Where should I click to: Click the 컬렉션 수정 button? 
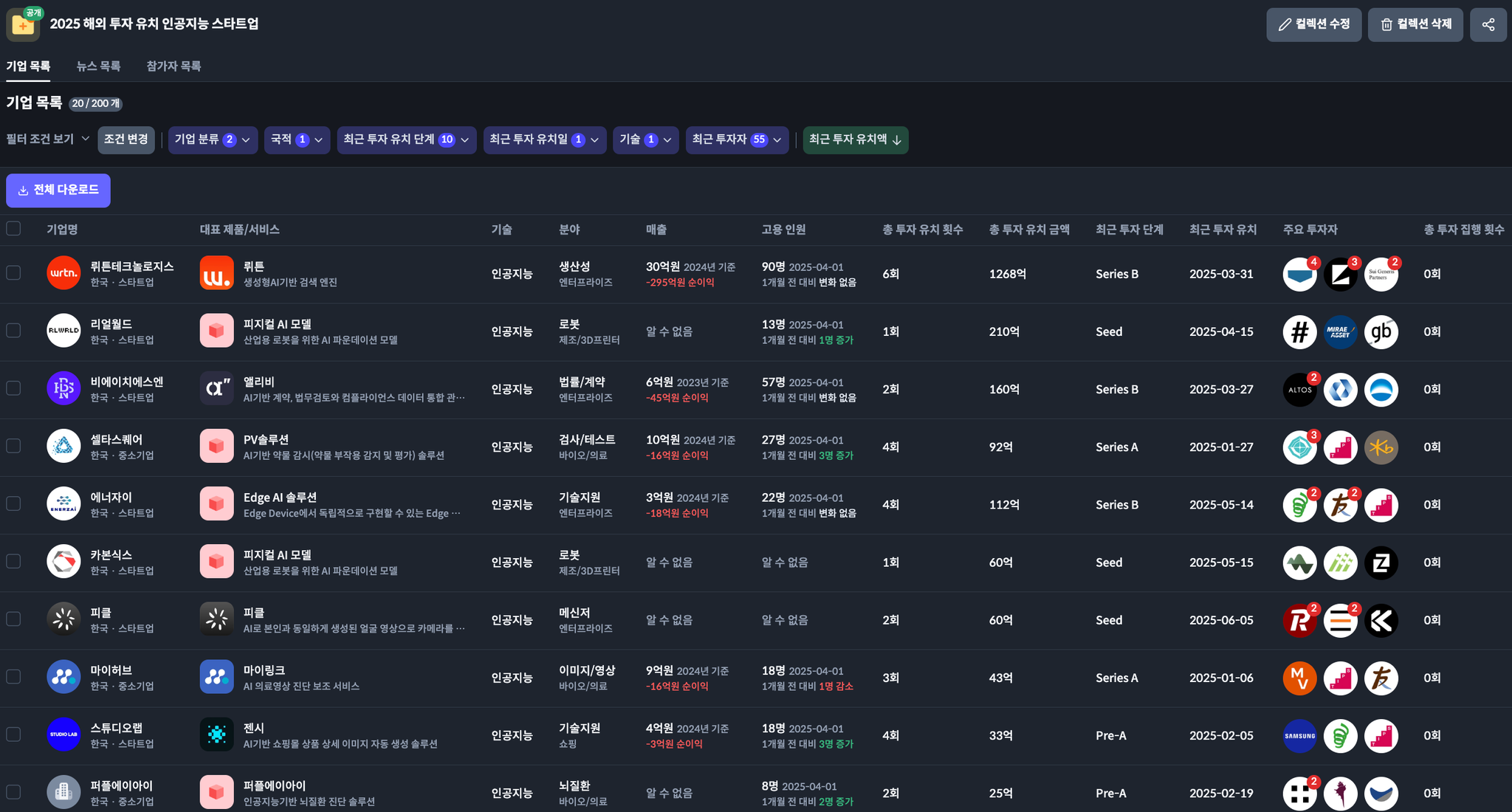pos(1313,24)
